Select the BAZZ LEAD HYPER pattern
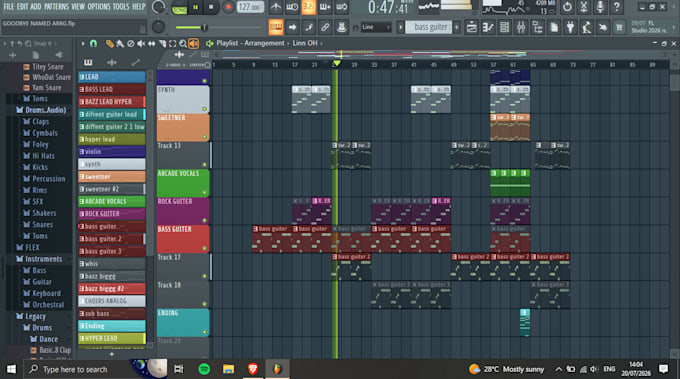 pyautogui.click(x=111, y=101)
